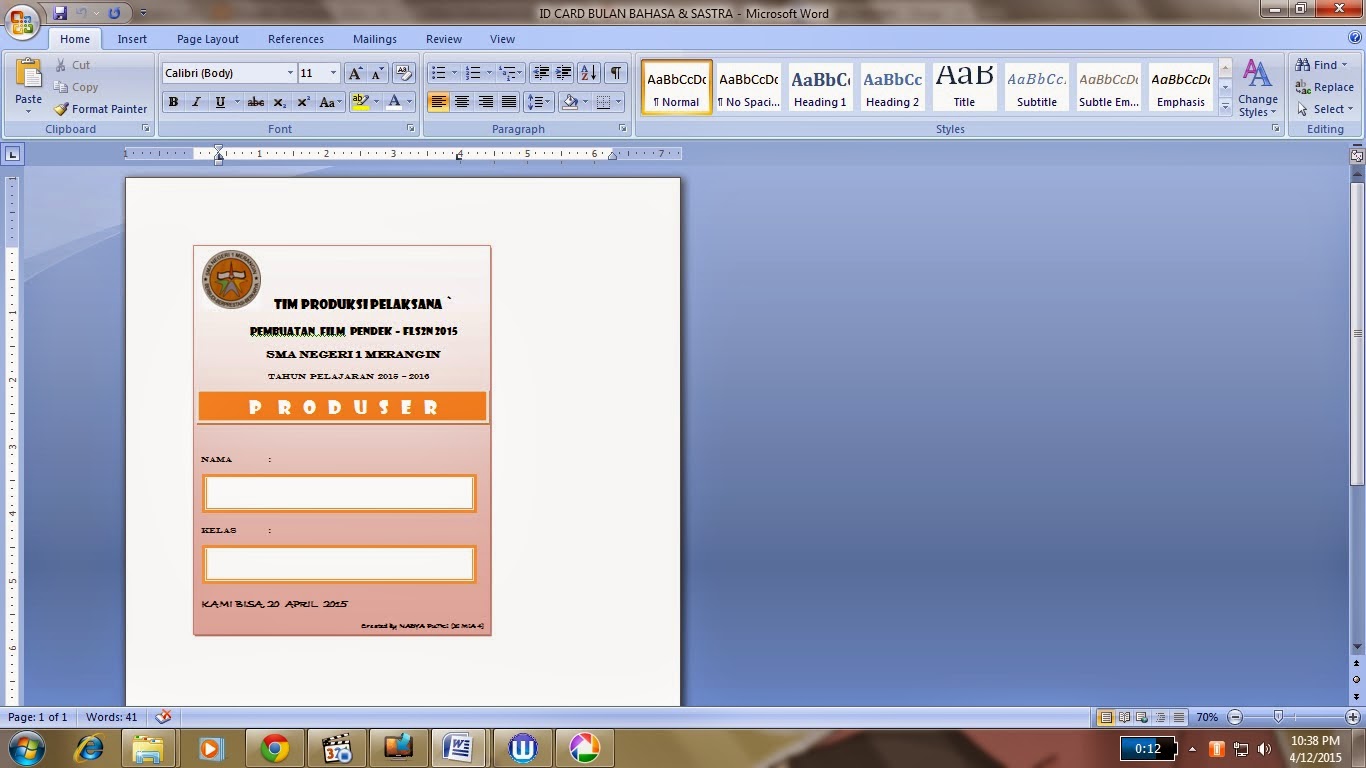Open line spacing options

click(539, 102)
